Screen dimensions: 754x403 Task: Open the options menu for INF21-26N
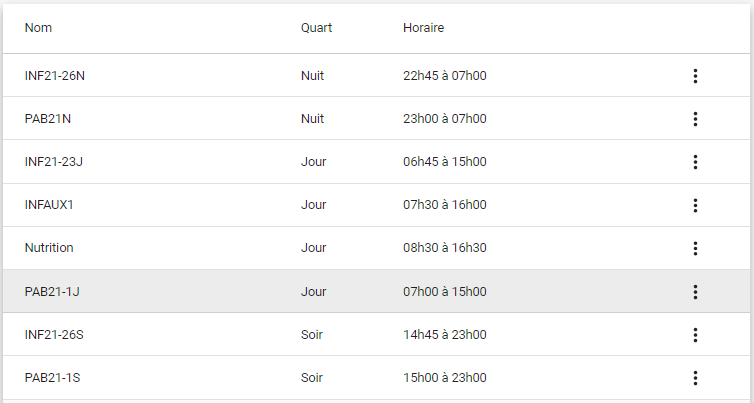click(695, 76)
